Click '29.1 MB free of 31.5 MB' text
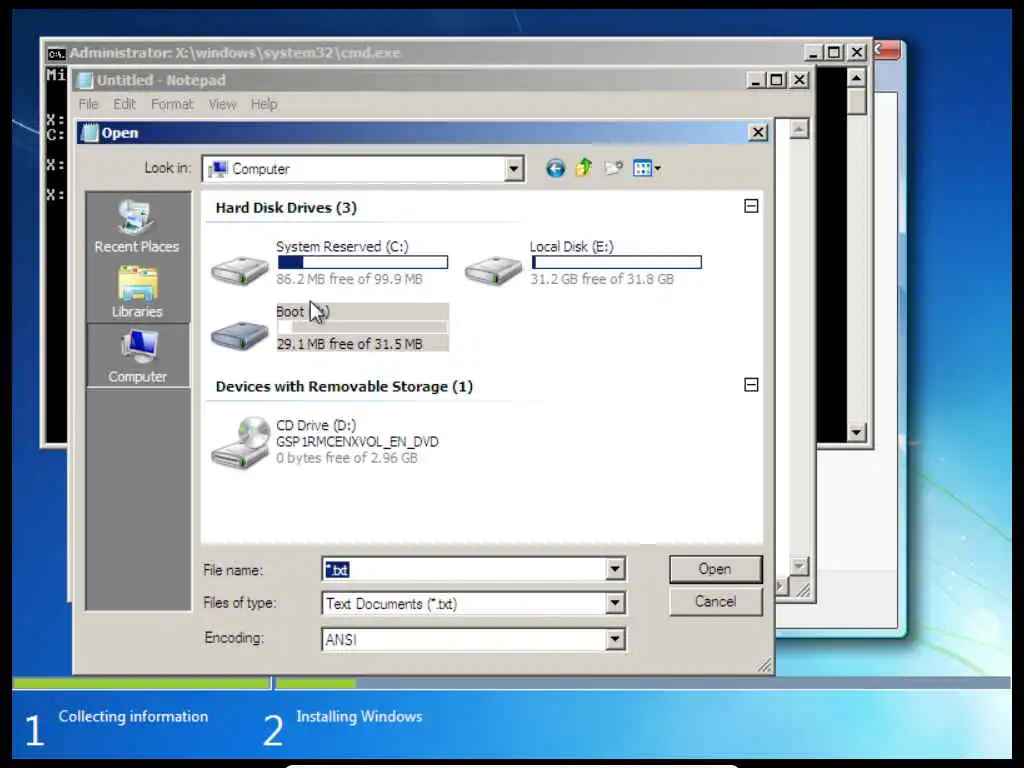The width and height of the screenshot is (1024, 768). coord(349,344)
